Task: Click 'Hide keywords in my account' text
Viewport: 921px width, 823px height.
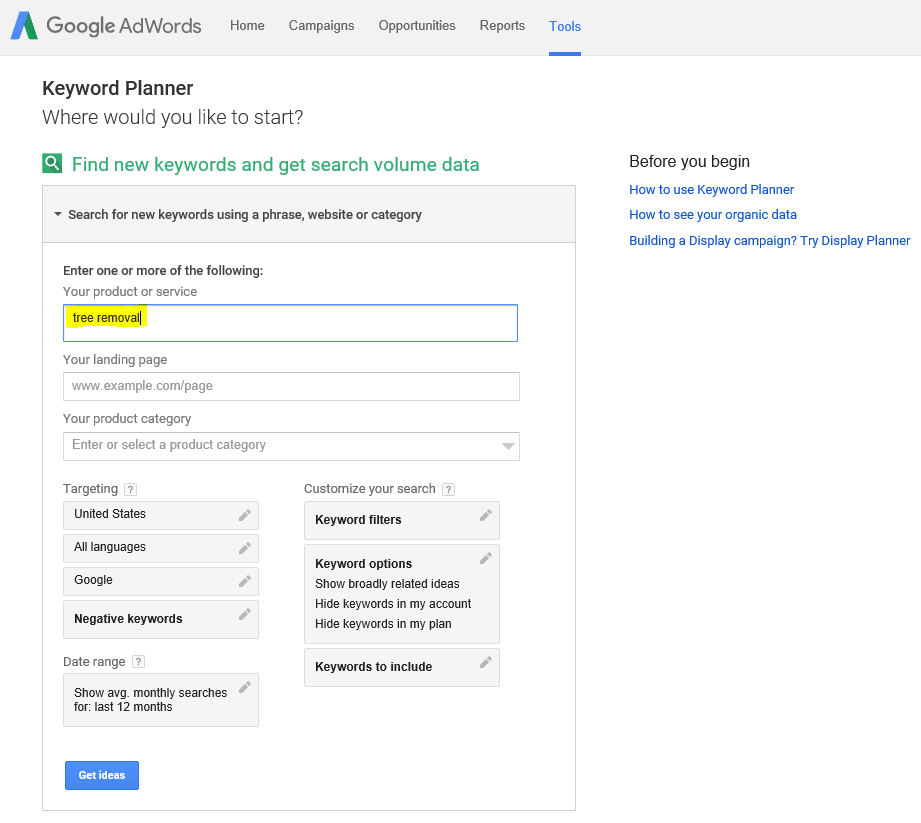Action: pyautogui.click(x=393, y=604)
